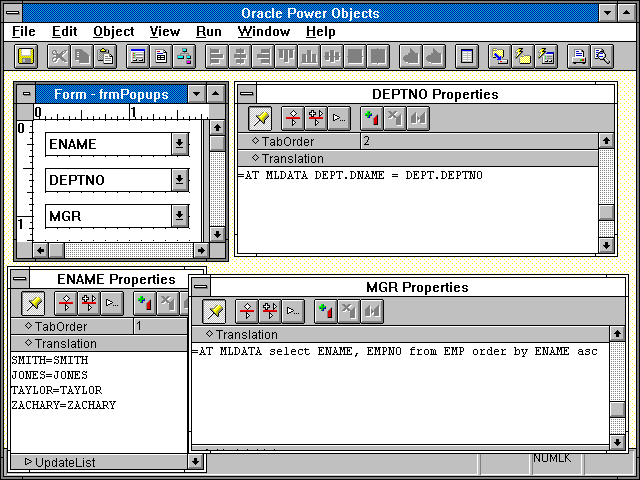Open the Object menu

point(113,31)
